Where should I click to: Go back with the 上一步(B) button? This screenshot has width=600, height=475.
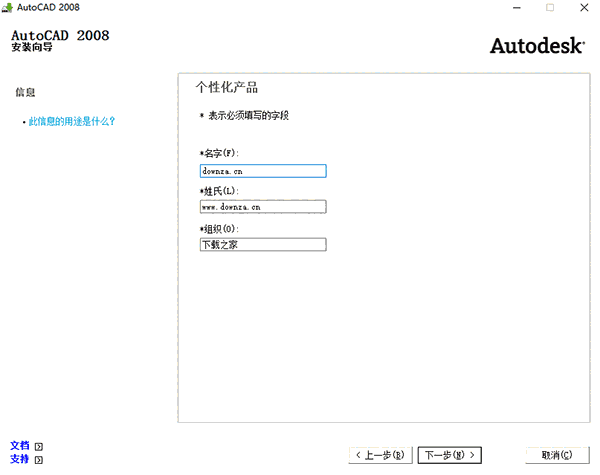click(380, 455)
